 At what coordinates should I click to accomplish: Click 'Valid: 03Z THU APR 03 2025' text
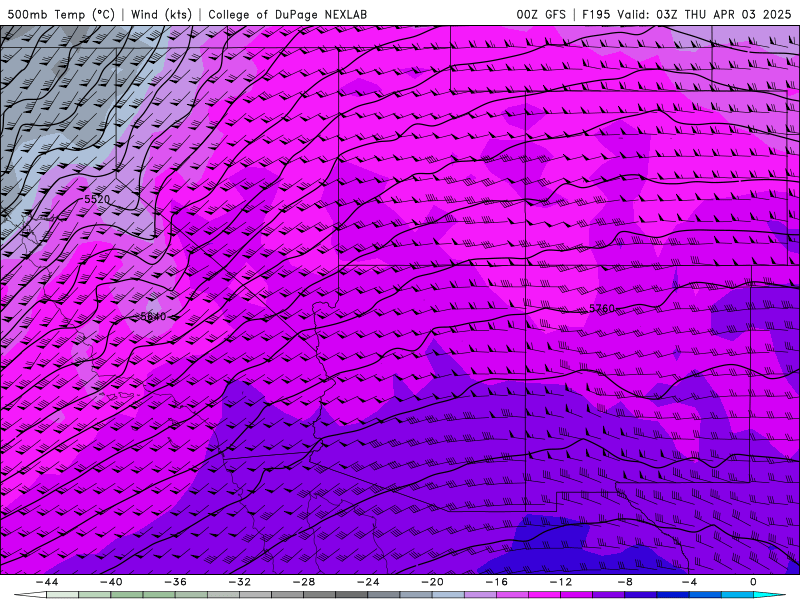click(x=704, y=14)
